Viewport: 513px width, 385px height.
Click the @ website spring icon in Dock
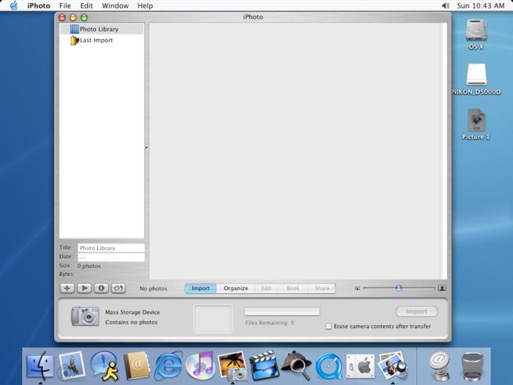439,366
